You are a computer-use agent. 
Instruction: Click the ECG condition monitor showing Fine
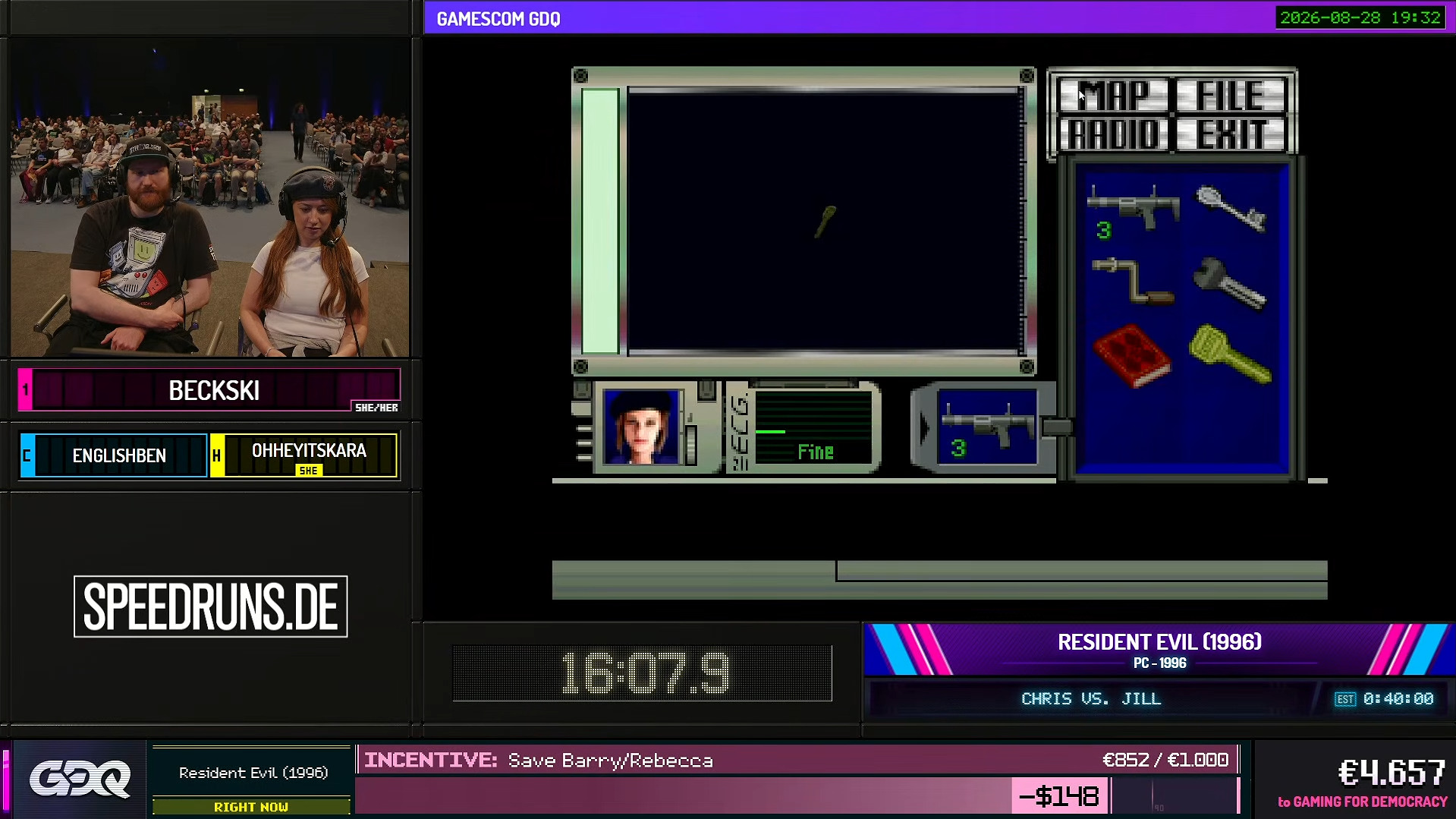[x=813, y=427]
